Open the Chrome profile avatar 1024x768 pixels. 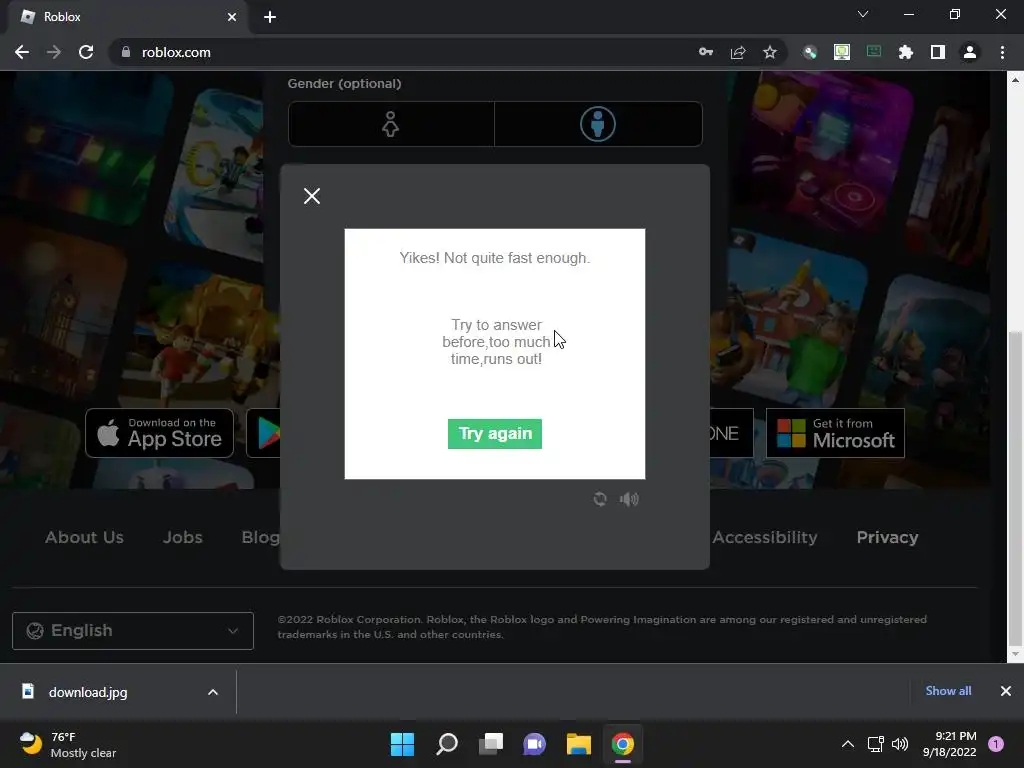click(970, 52)
